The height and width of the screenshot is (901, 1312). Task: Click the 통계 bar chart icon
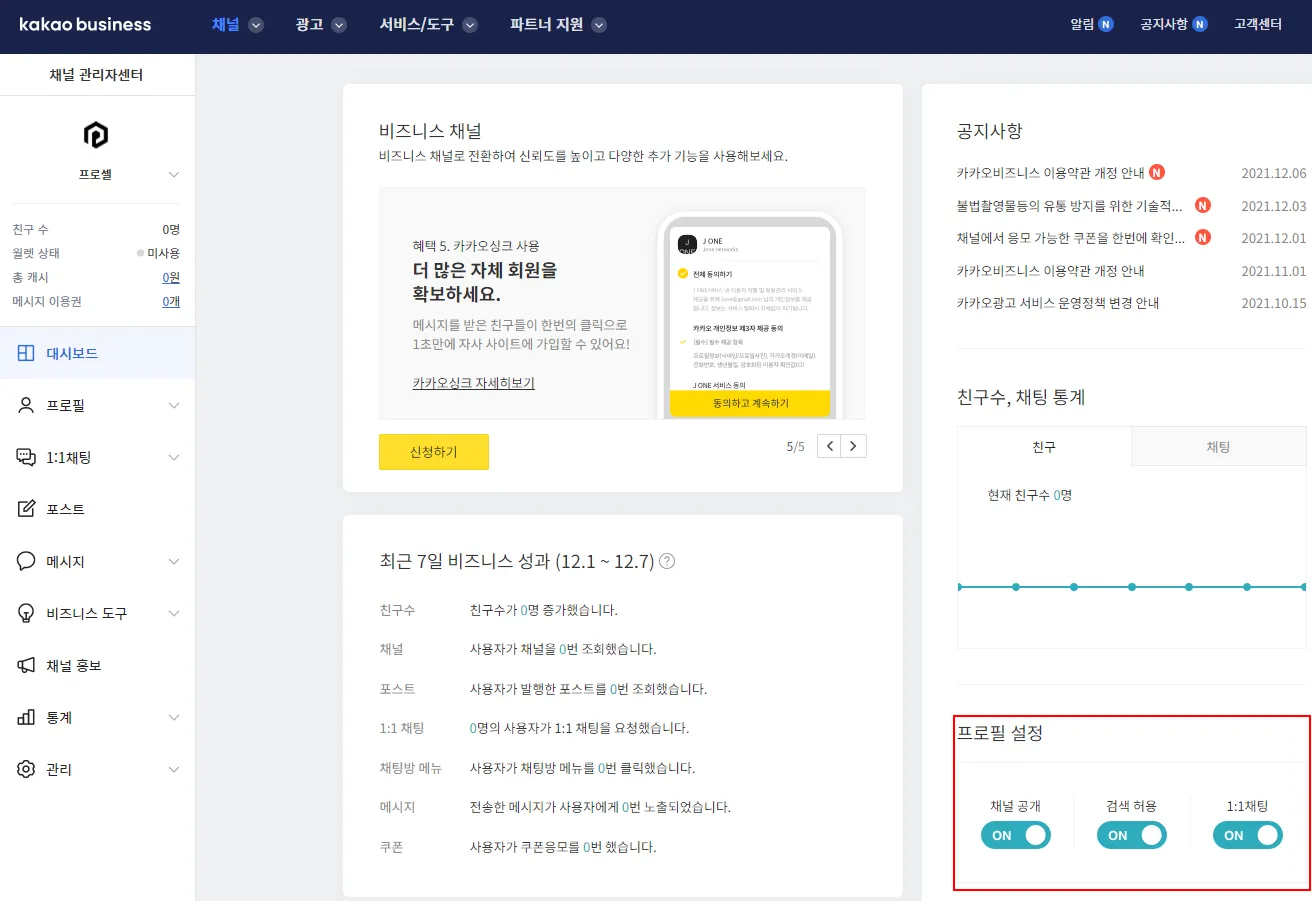(27, 717)
